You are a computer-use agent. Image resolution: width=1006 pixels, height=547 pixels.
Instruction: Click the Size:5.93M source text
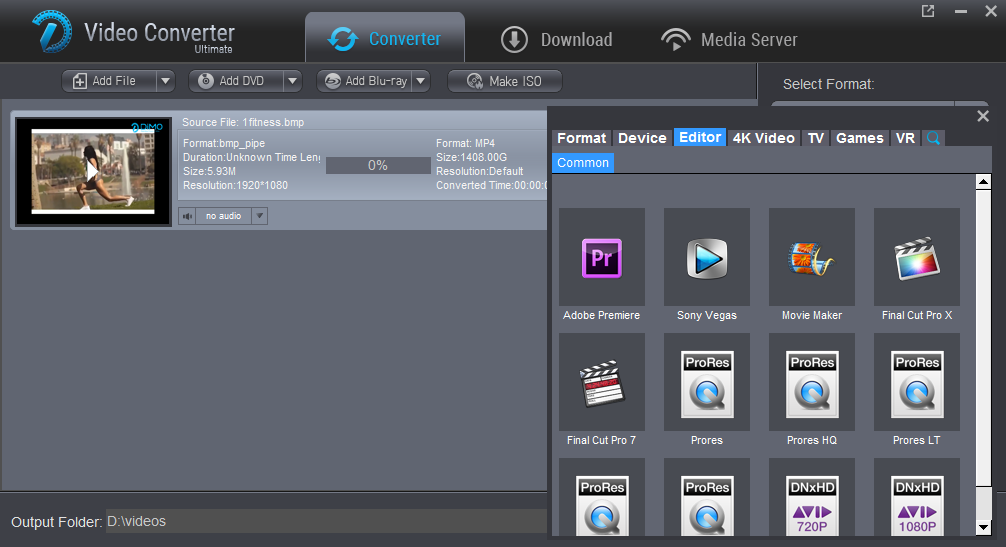coord(210,171)
